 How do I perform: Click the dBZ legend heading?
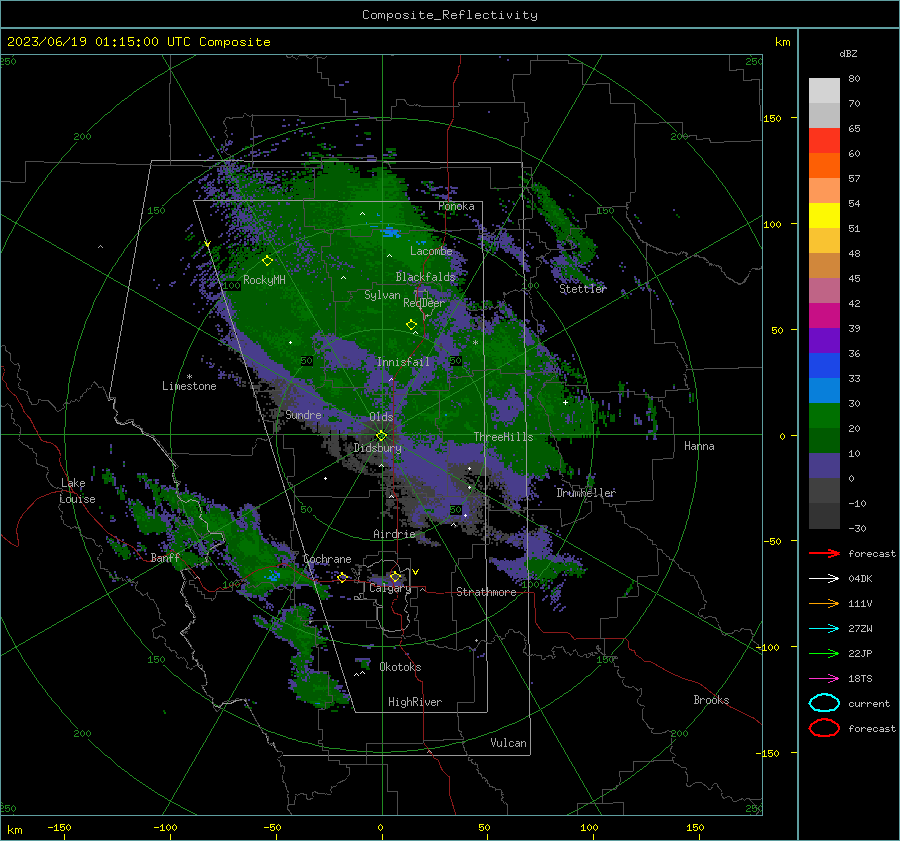click(848, 53)
